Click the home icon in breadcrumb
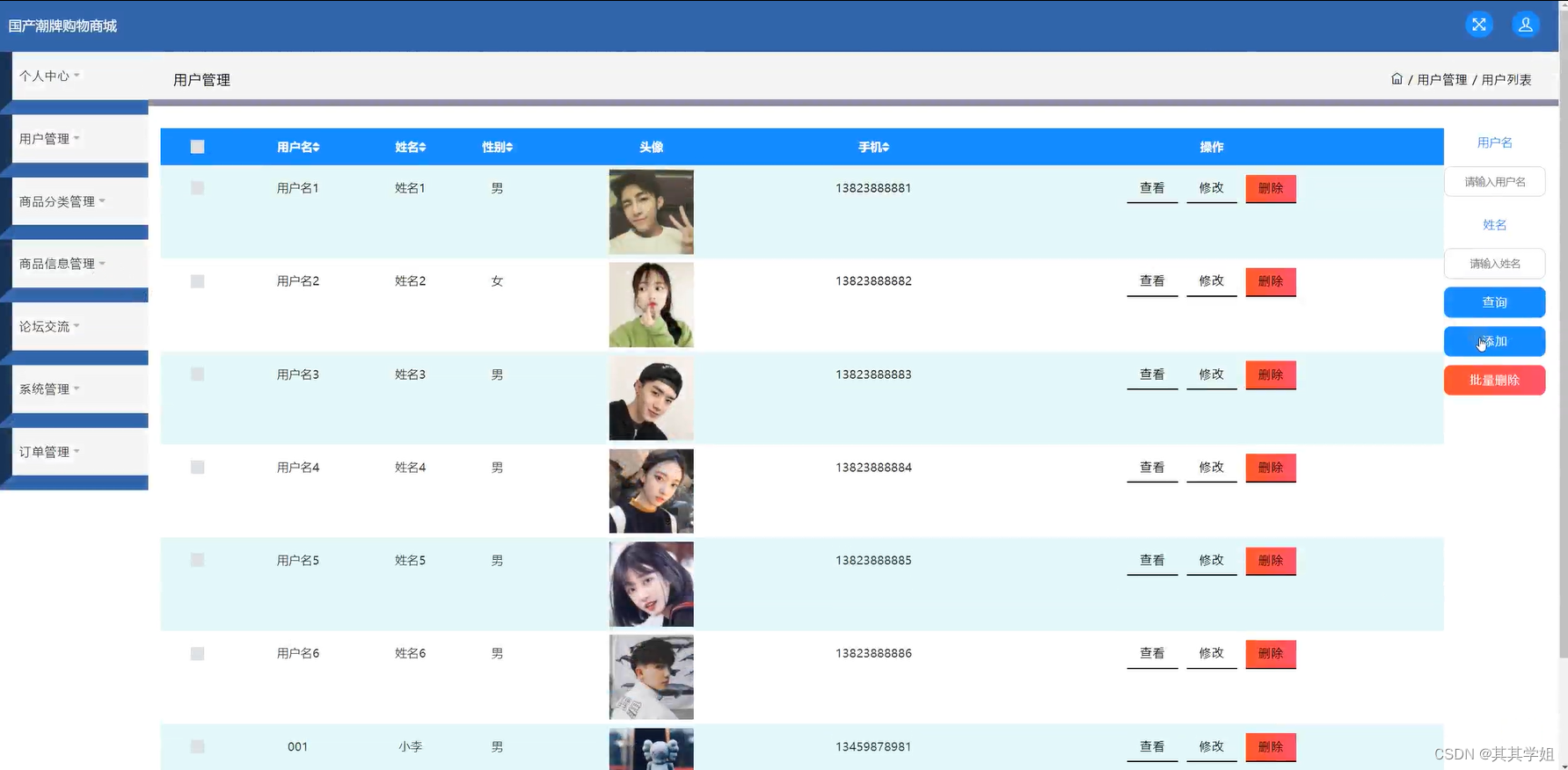 pos(1397,79)
